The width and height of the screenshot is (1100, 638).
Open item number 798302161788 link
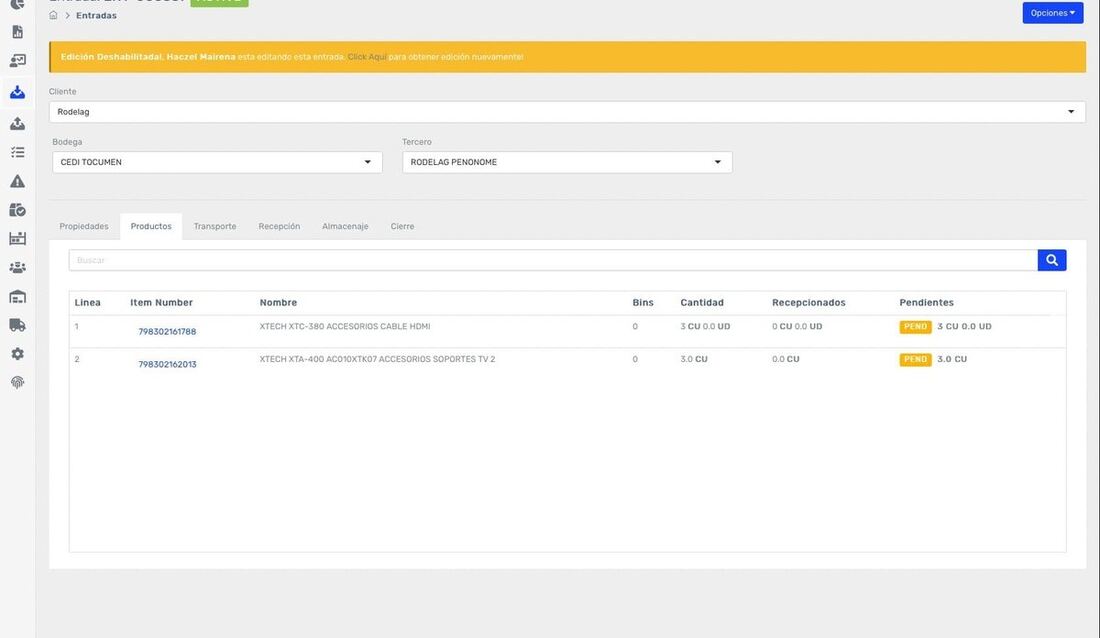(x=167, y=331)
